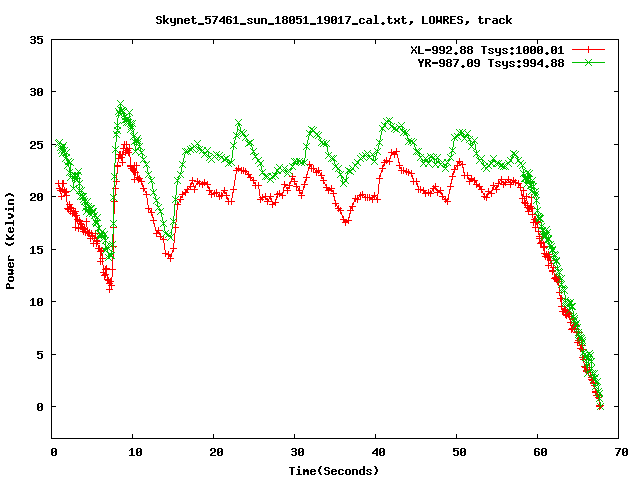640x480 pixels.
Task: Click the x-axis tick label 70
Action: point(620,452)
